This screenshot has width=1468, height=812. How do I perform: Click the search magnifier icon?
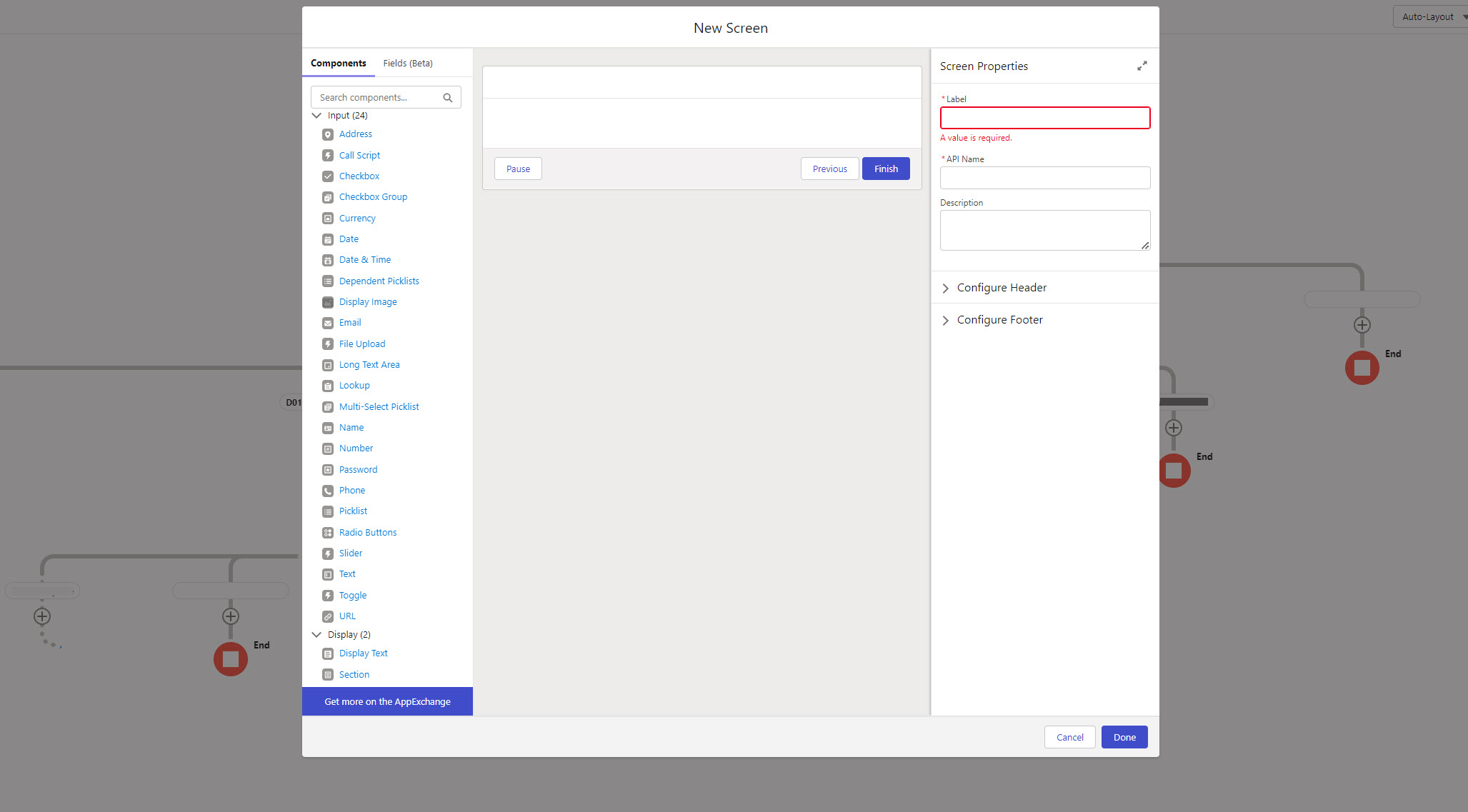pyautogui.click(x=448, y=98)
